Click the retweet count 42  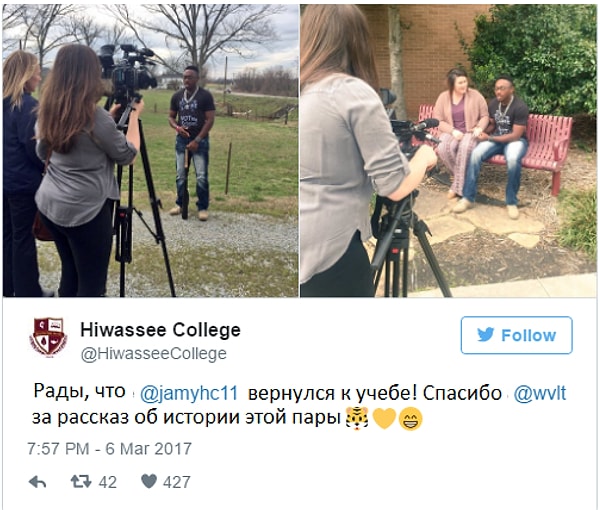[x=108, y=482]
